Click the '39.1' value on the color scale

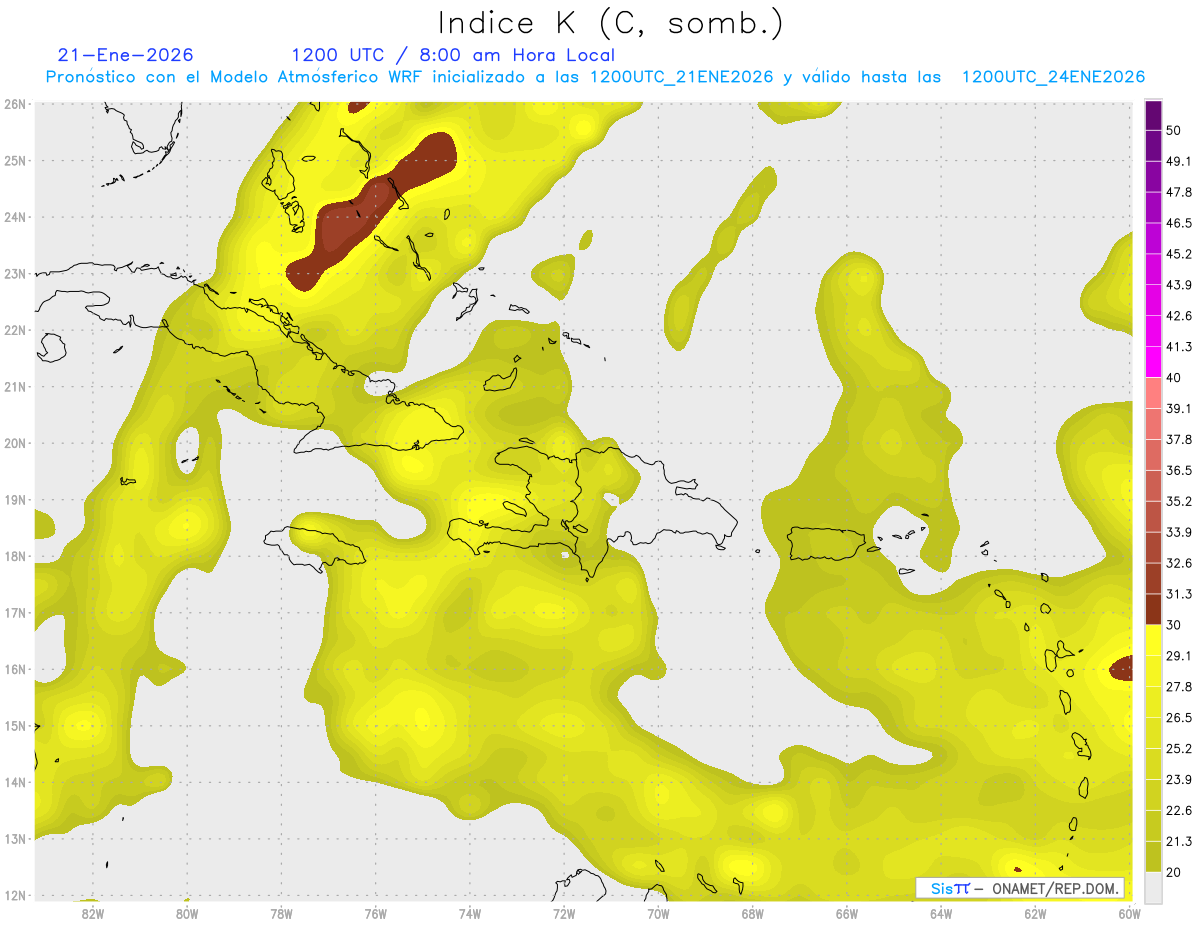pyautogui.click(x=1178, y=408)
